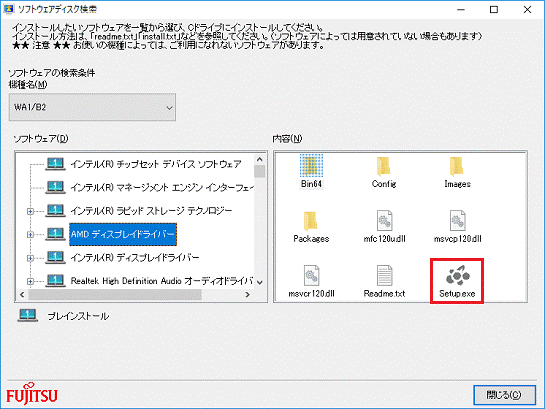Click the 内容(N) pane label
Viewport: 545px width, 409px height.
287,139
